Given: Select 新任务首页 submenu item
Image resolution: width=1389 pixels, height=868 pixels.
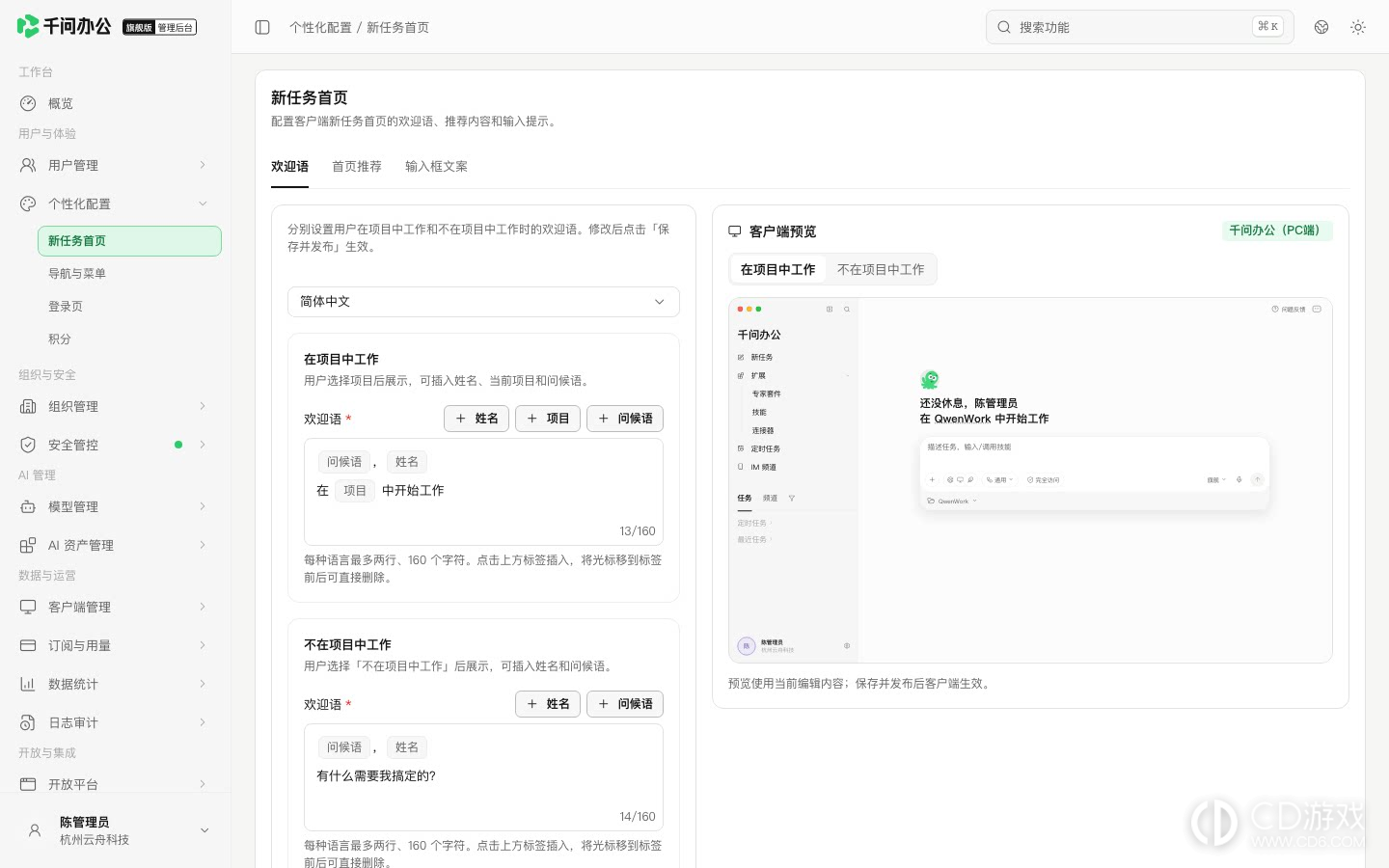Looking at the screenshot, I should coord(129,241).
